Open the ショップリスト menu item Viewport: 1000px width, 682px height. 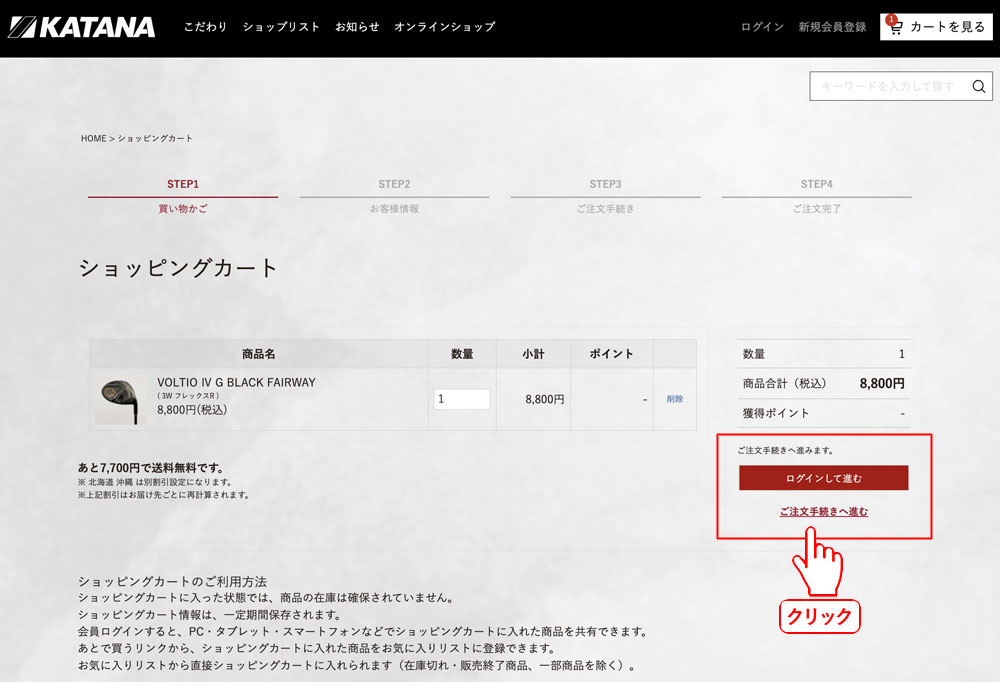pyautogui.click(x=281, y=27)
